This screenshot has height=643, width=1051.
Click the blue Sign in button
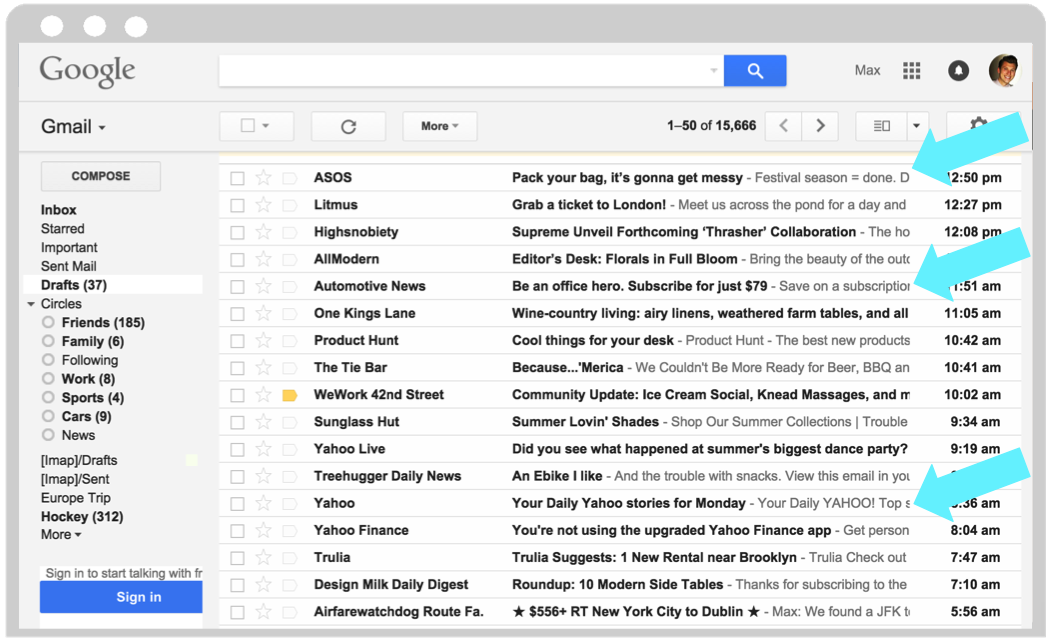pyautogui.click(x=121, y=597)
